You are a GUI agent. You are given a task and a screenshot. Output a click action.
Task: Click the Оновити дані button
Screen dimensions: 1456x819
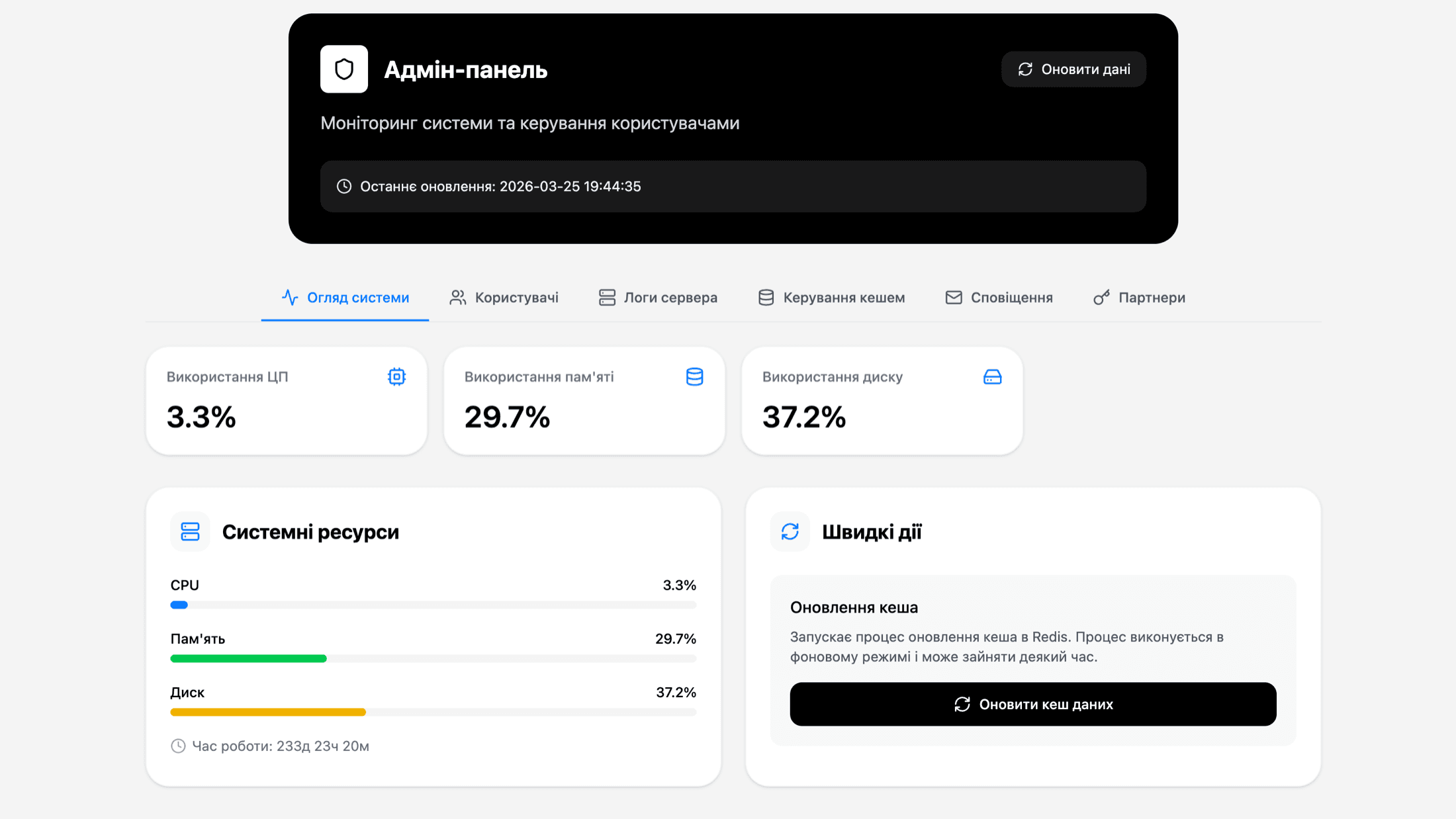pos(1073,69)
